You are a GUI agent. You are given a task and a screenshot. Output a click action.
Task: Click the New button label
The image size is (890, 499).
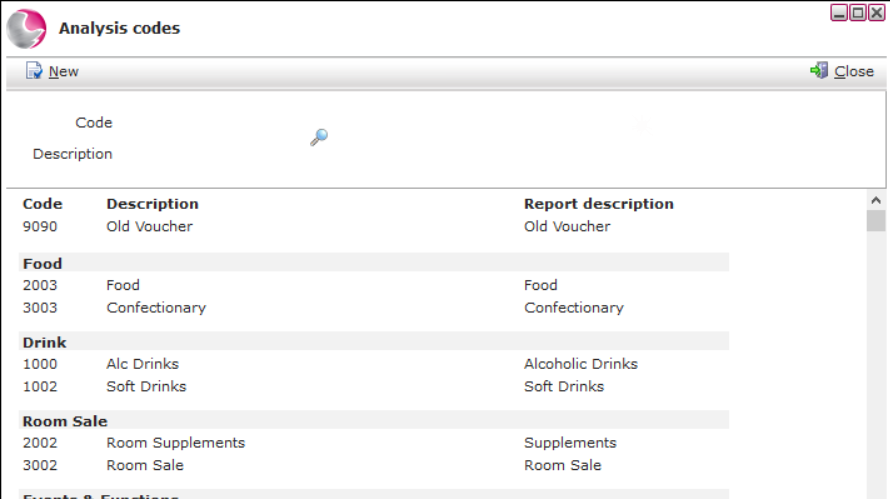pos(64,72)
